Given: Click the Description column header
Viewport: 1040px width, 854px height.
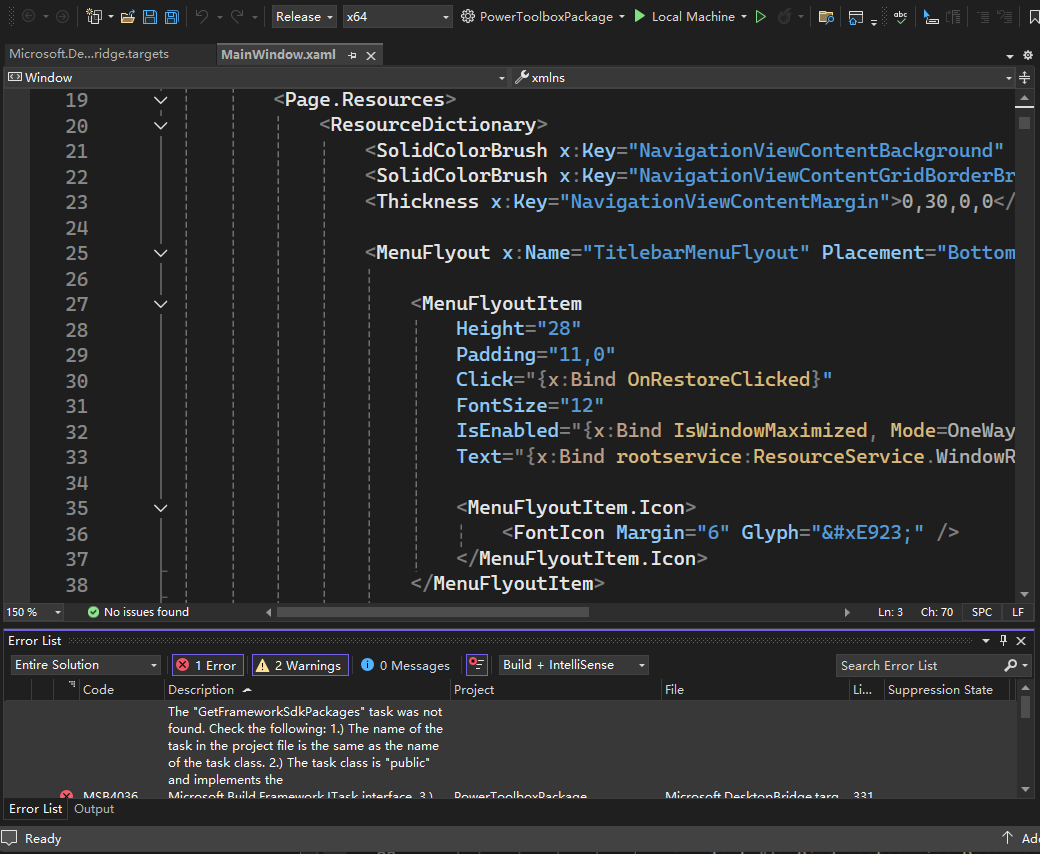Looking at the screenshot, I should click(x=202, y=690).
